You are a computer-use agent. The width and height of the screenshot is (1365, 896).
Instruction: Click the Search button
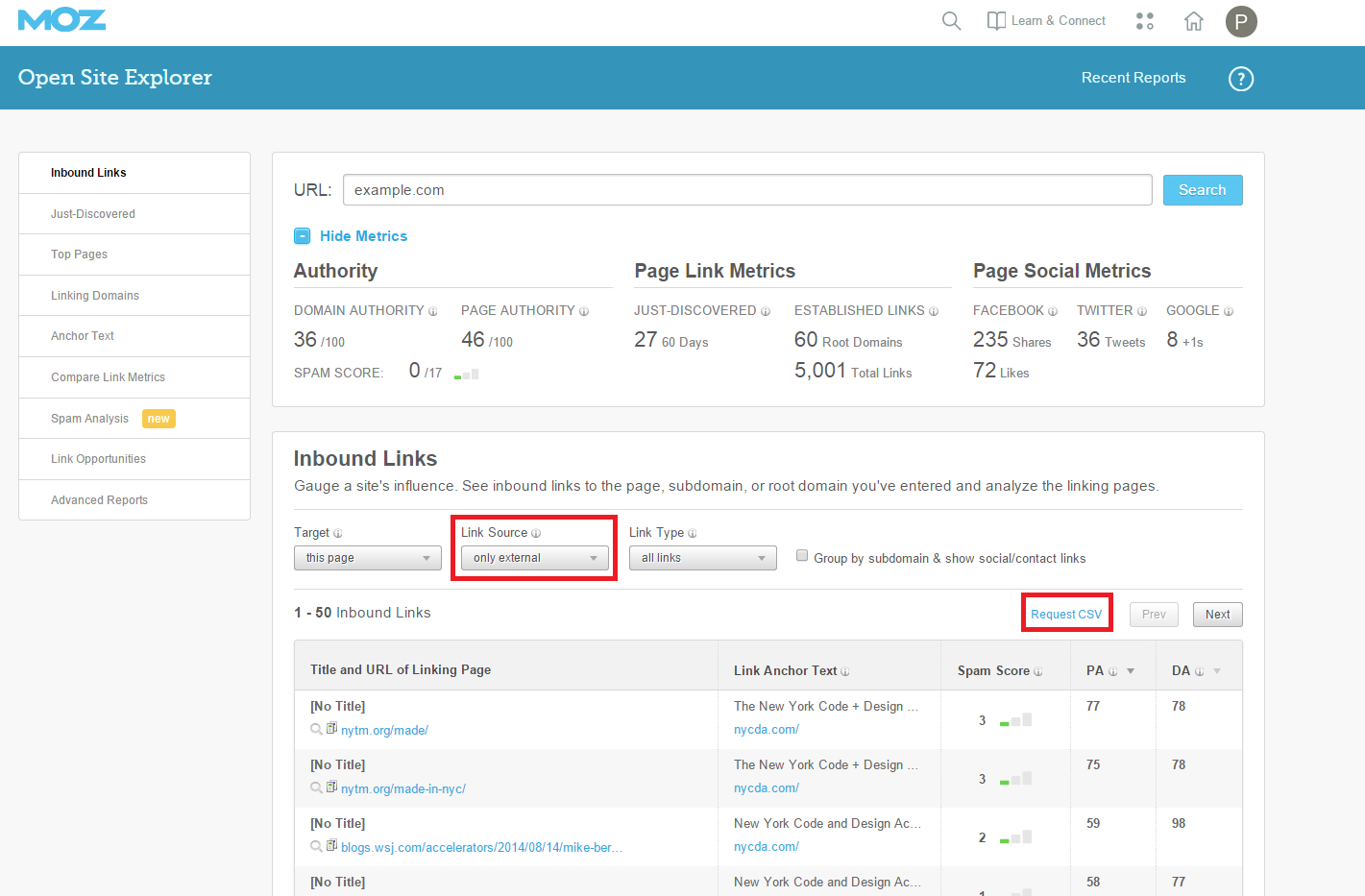(x=1203, y=190)
